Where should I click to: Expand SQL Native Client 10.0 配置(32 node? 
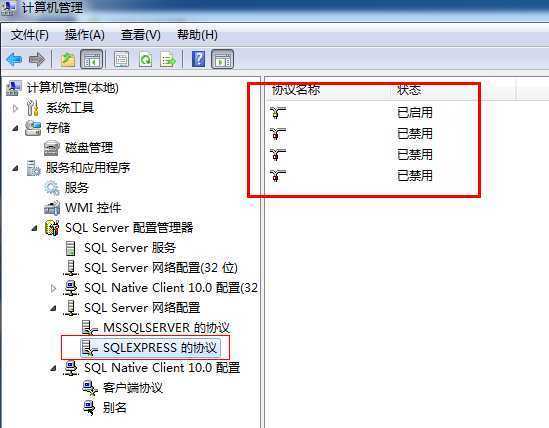click(x=53, y=288)
